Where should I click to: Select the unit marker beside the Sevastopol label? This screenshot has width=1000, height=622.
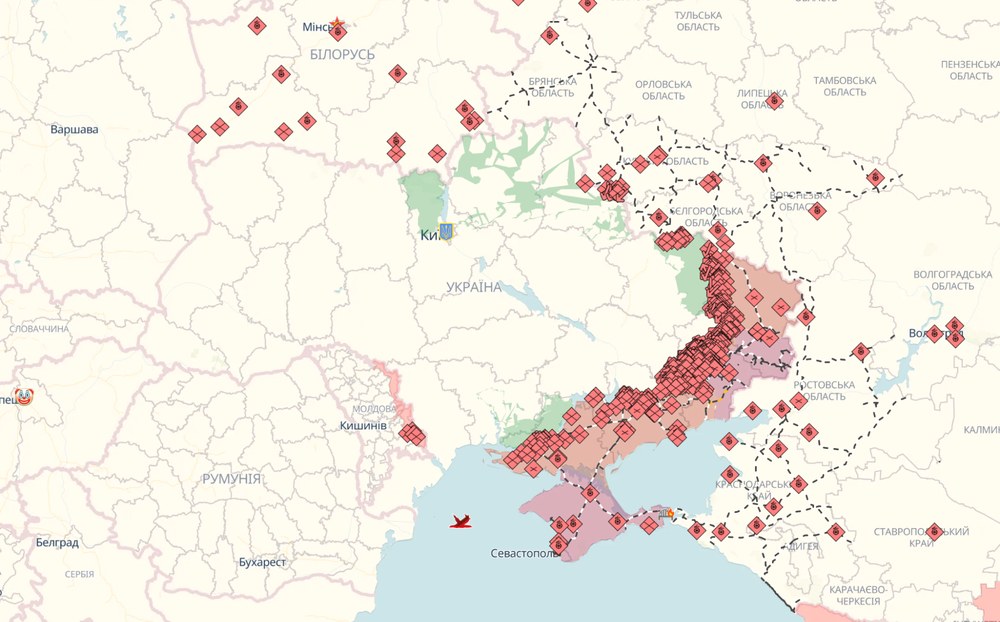point(558,544)
